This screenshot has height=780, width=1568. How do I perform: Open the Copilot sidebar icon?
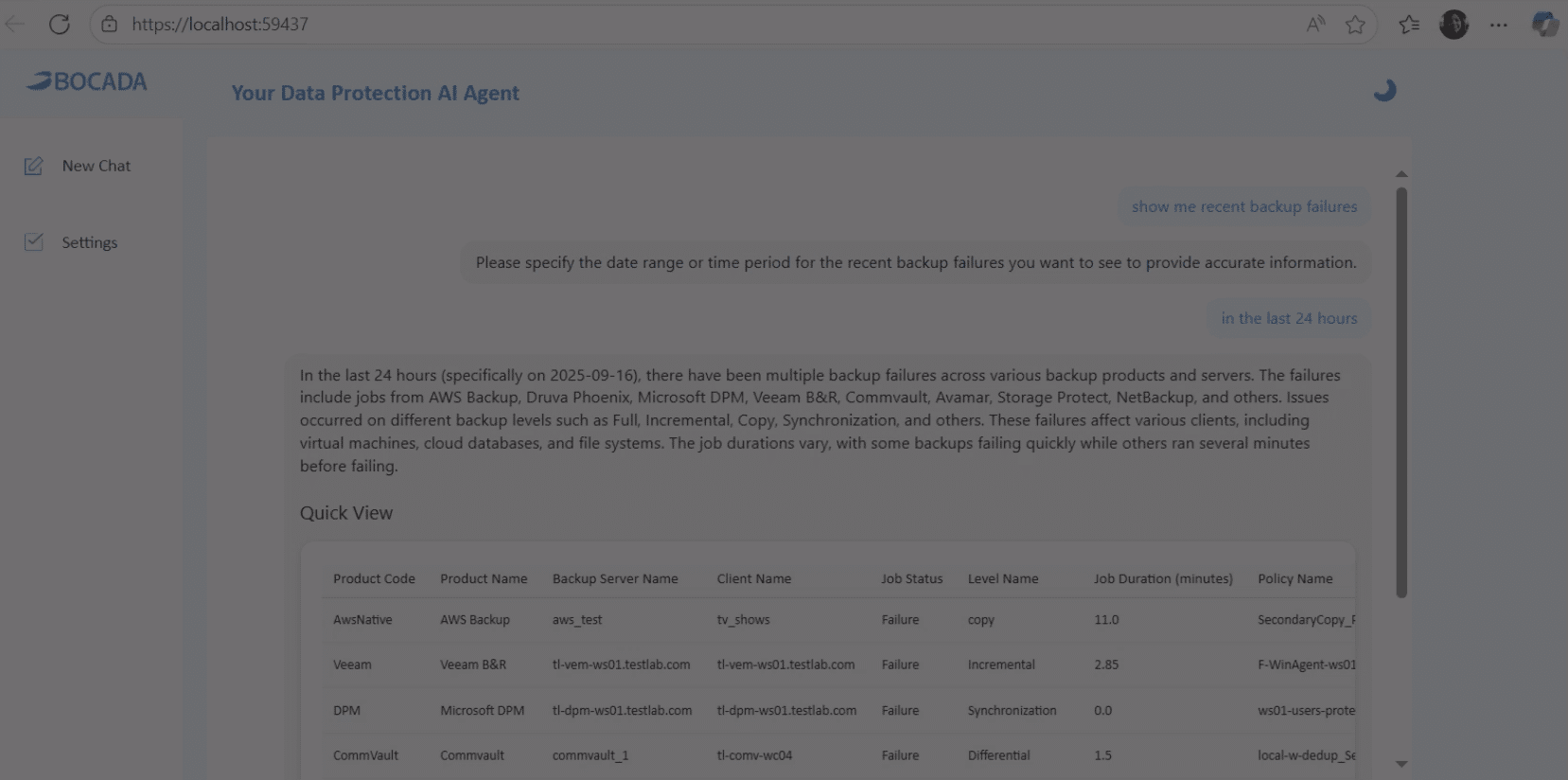[1544, 25]
